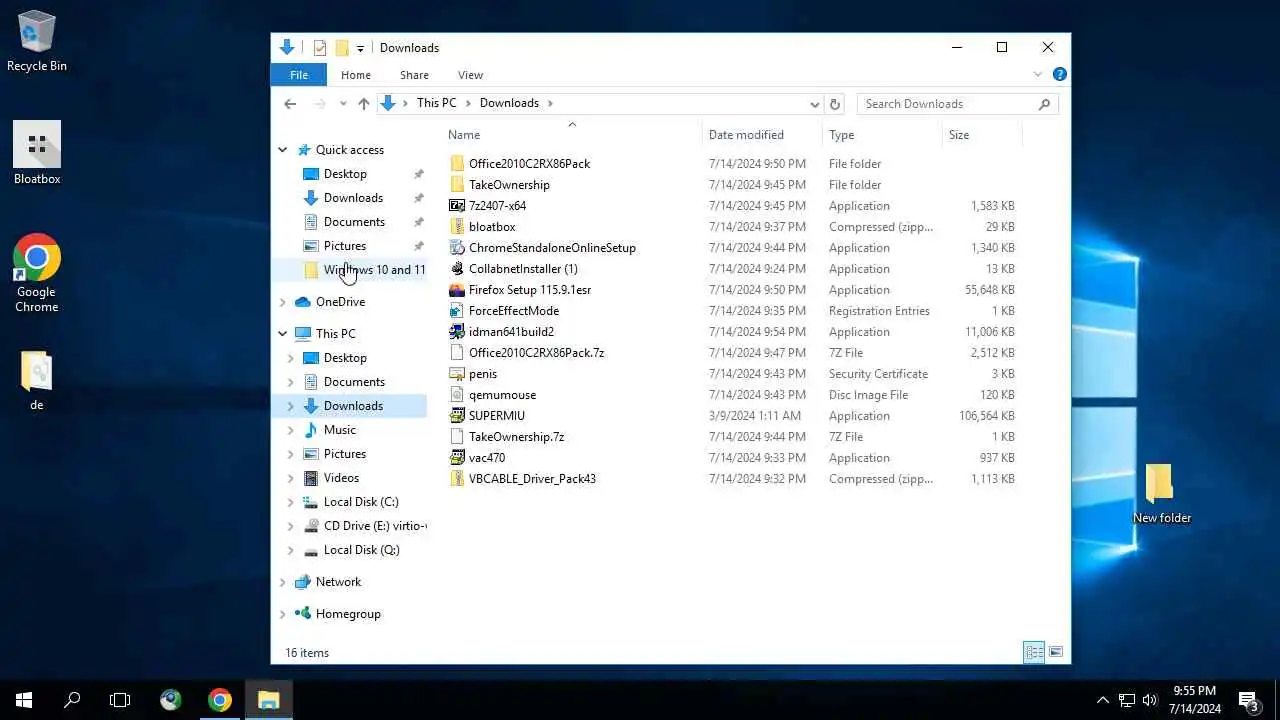Select the idman641build2 application
The width and height of the screenshot is (1280, 720).
[x=511, y=332]
